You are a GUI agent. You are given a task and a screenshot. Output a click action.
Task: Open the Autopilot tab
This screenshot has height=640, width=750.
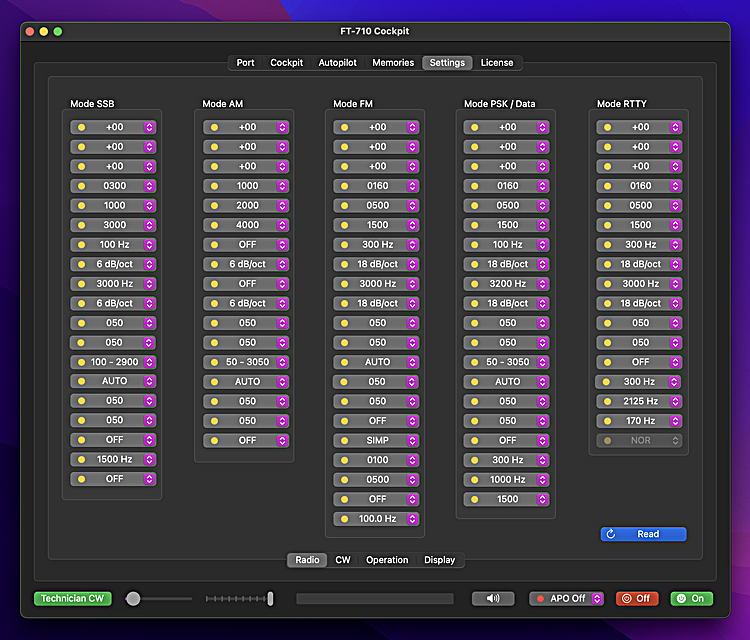338,63
